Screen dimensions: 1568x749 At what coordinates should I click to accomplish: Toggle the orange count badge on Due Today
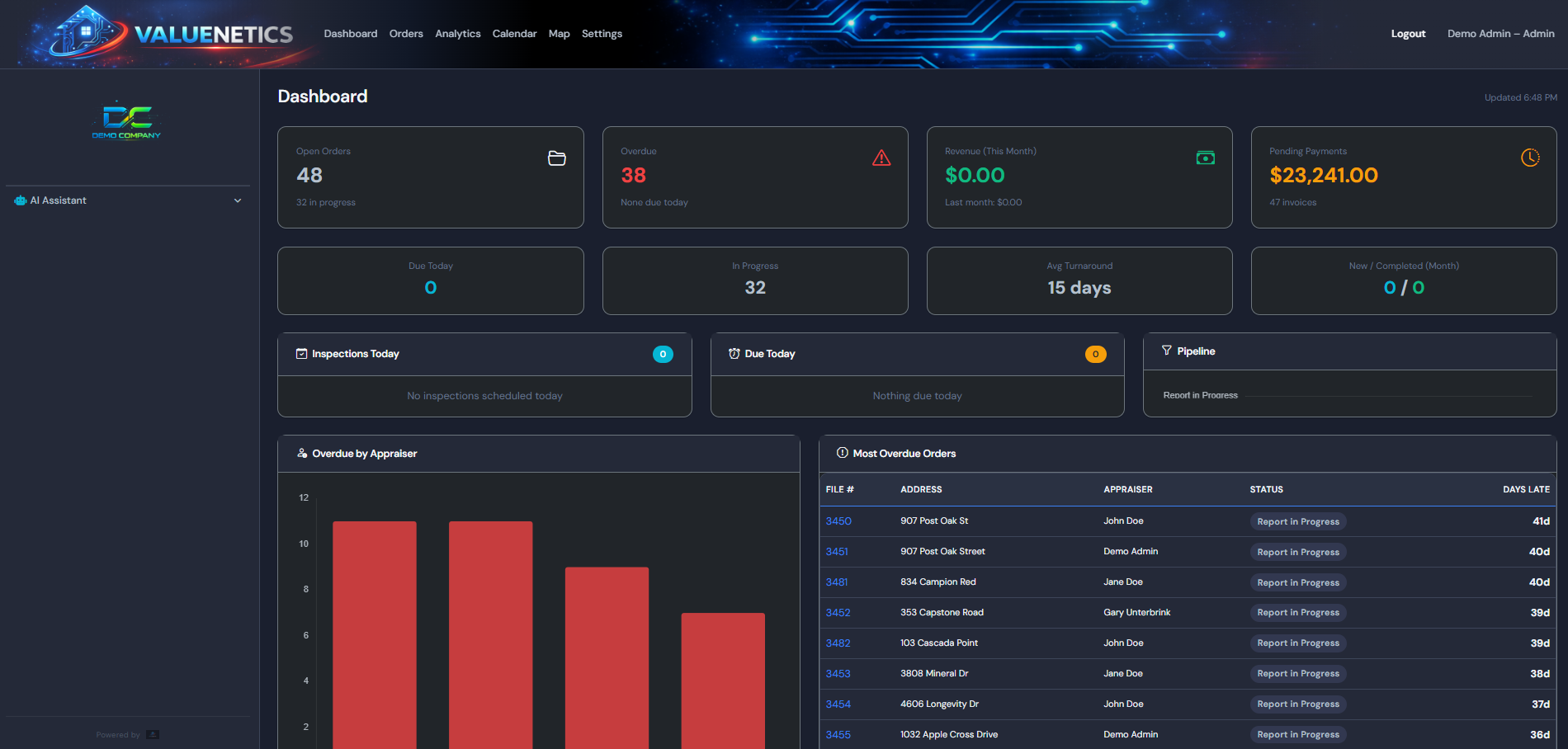pyautogui.click(x=1095, y=354)
